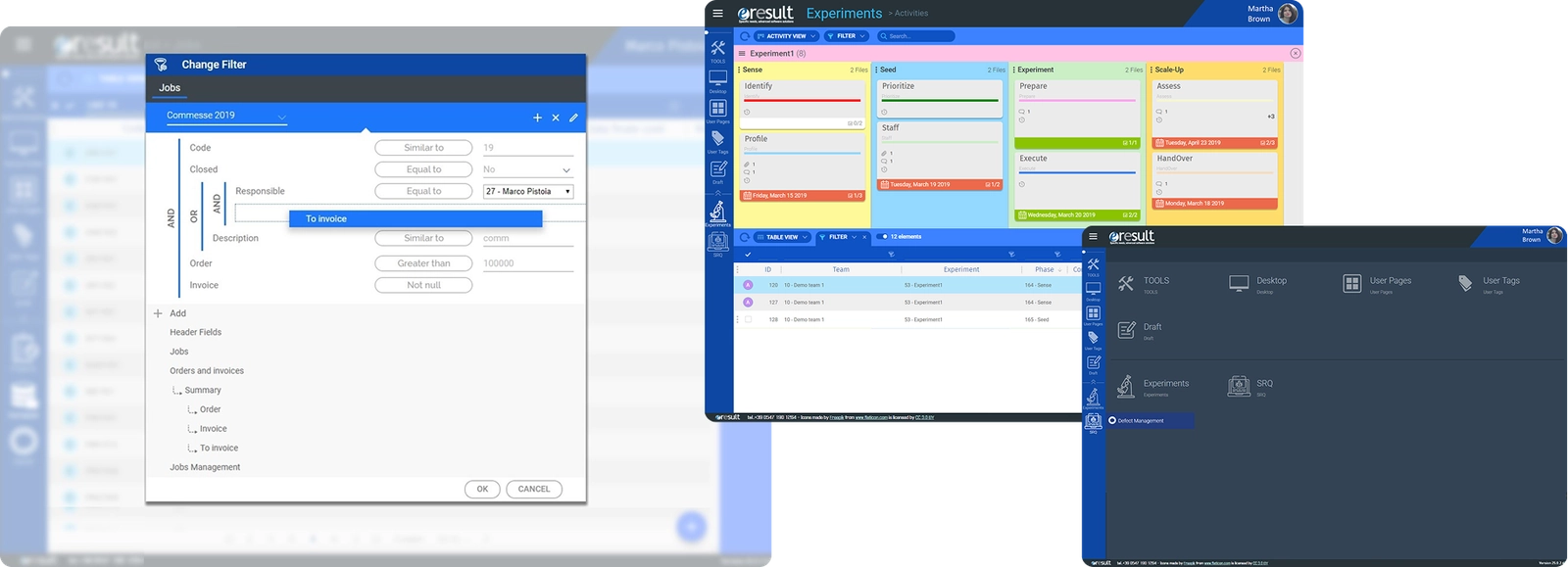
Task: Click Prioritize card green progress bar
Action: click(940, 100)
